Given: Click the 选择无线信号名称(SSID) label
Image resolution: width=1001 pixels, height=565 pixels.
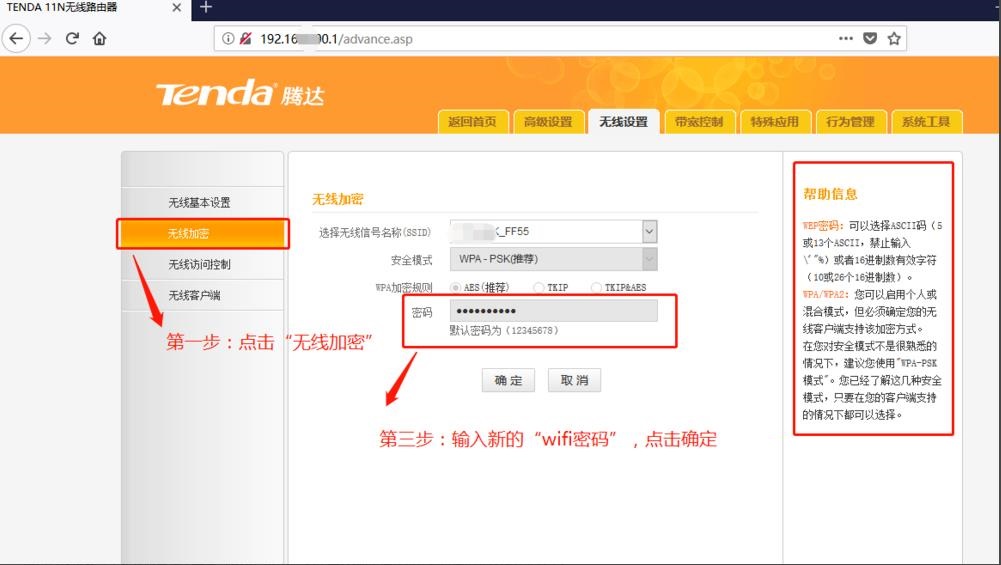Looking at the screenshot, I should click(x=375, y=232).
